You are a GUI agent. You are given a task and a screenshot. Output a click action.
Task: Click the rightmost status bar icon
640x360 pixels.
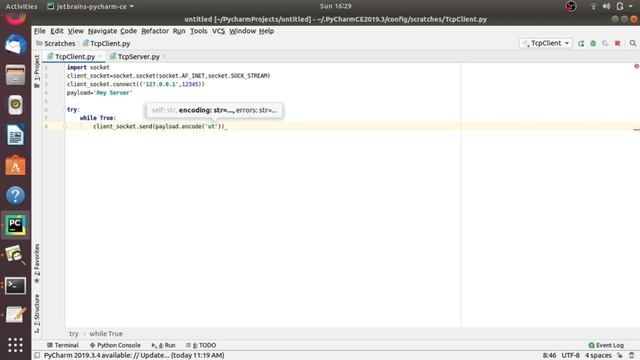coord(631,356)
